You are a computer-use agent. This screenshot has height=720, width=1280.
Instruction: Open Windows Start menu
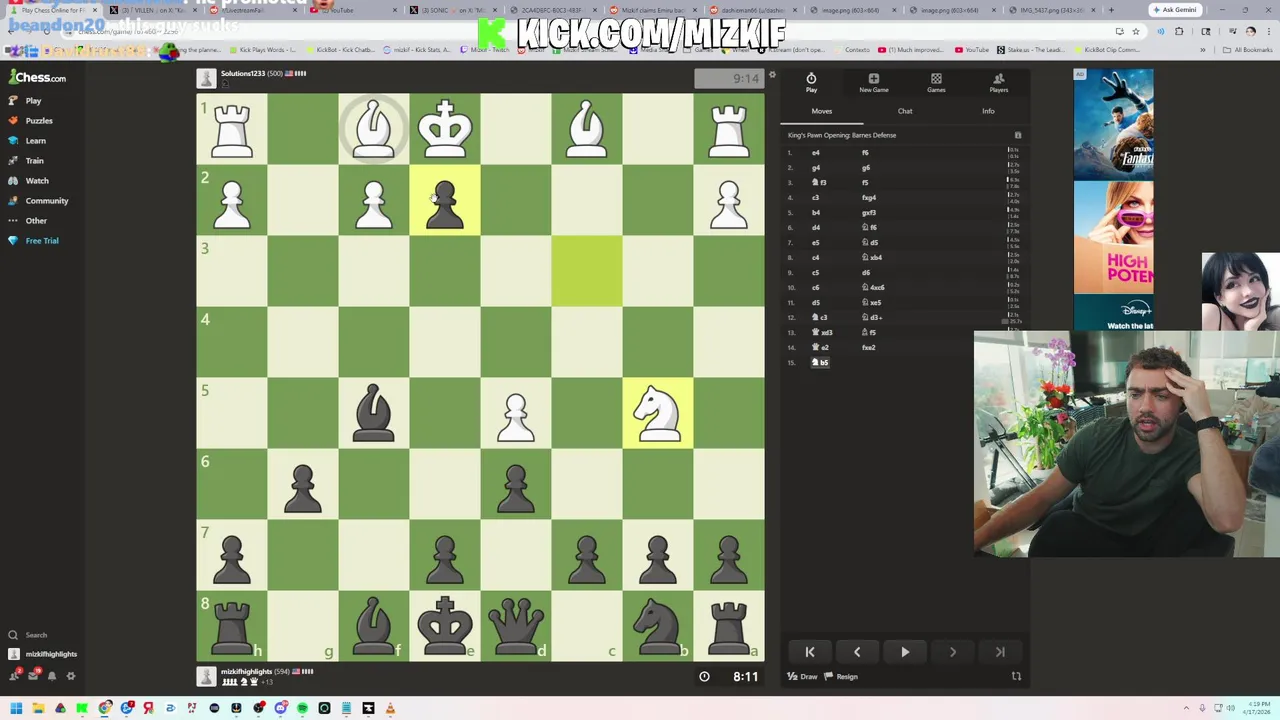(x=16, y=709)
